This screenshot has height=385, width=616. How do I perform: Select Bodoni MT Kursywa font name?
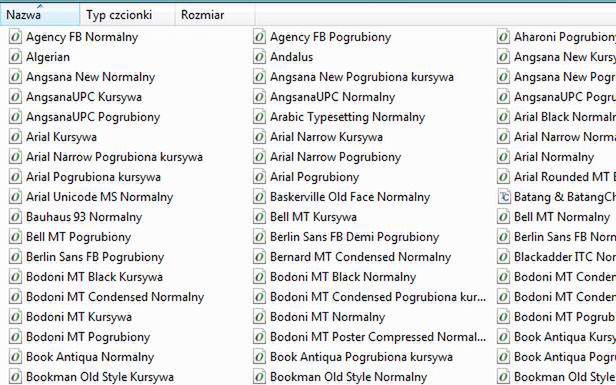pyautogui.click(x=79, y=317)
